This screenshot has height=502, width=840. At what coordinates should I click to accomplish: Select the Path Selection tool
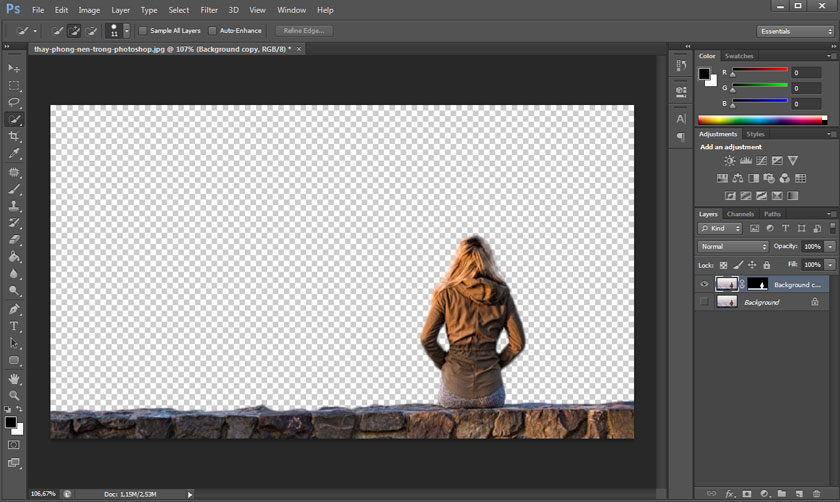[14, 343]
